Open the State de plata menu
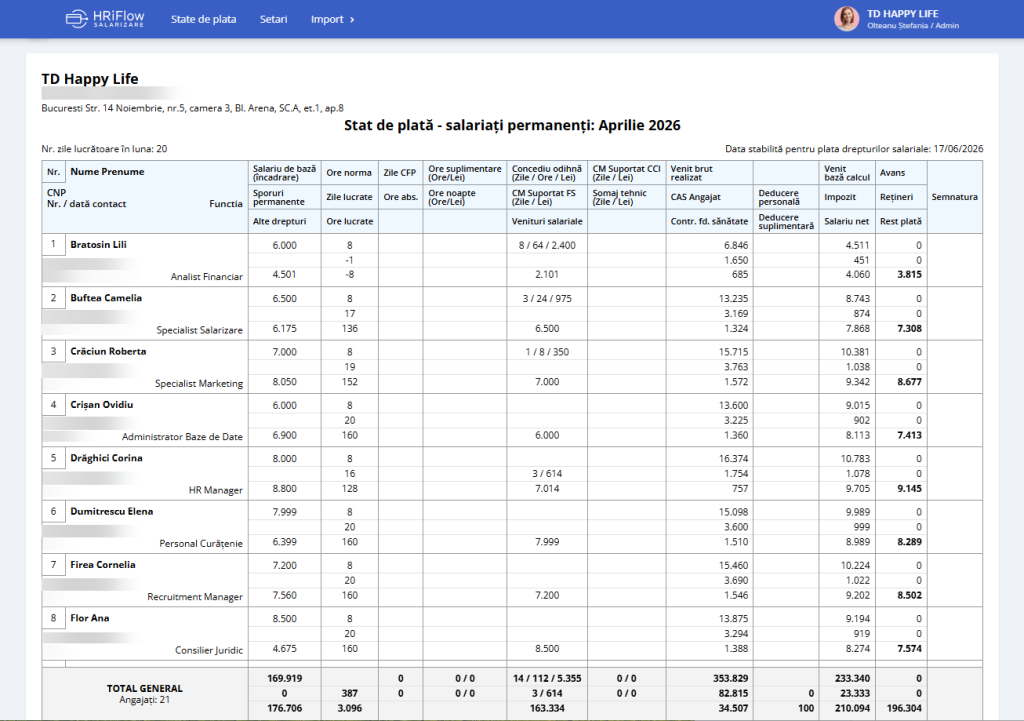This screenshot has width=1024, height=721. pyautogui.click(x=204, y=20)
